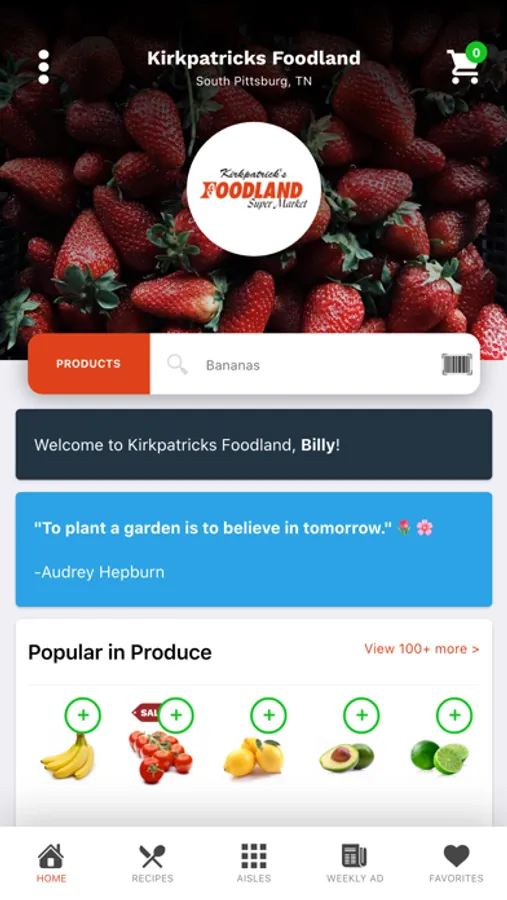
Task: Go to the Favorites tab
Action: (x=456, y=863)
